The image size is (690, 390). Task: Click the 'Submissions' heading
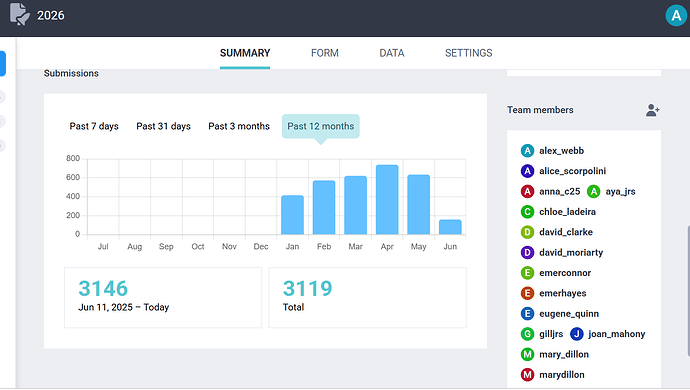tap(71, 74)
